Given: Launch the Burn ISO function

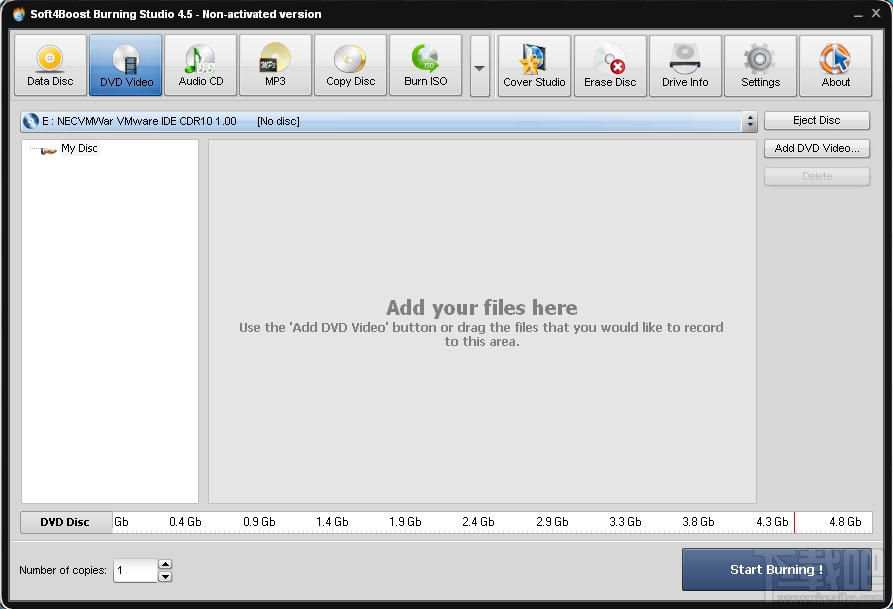Looking at the screenshot, I should click(x=425, y=65).
